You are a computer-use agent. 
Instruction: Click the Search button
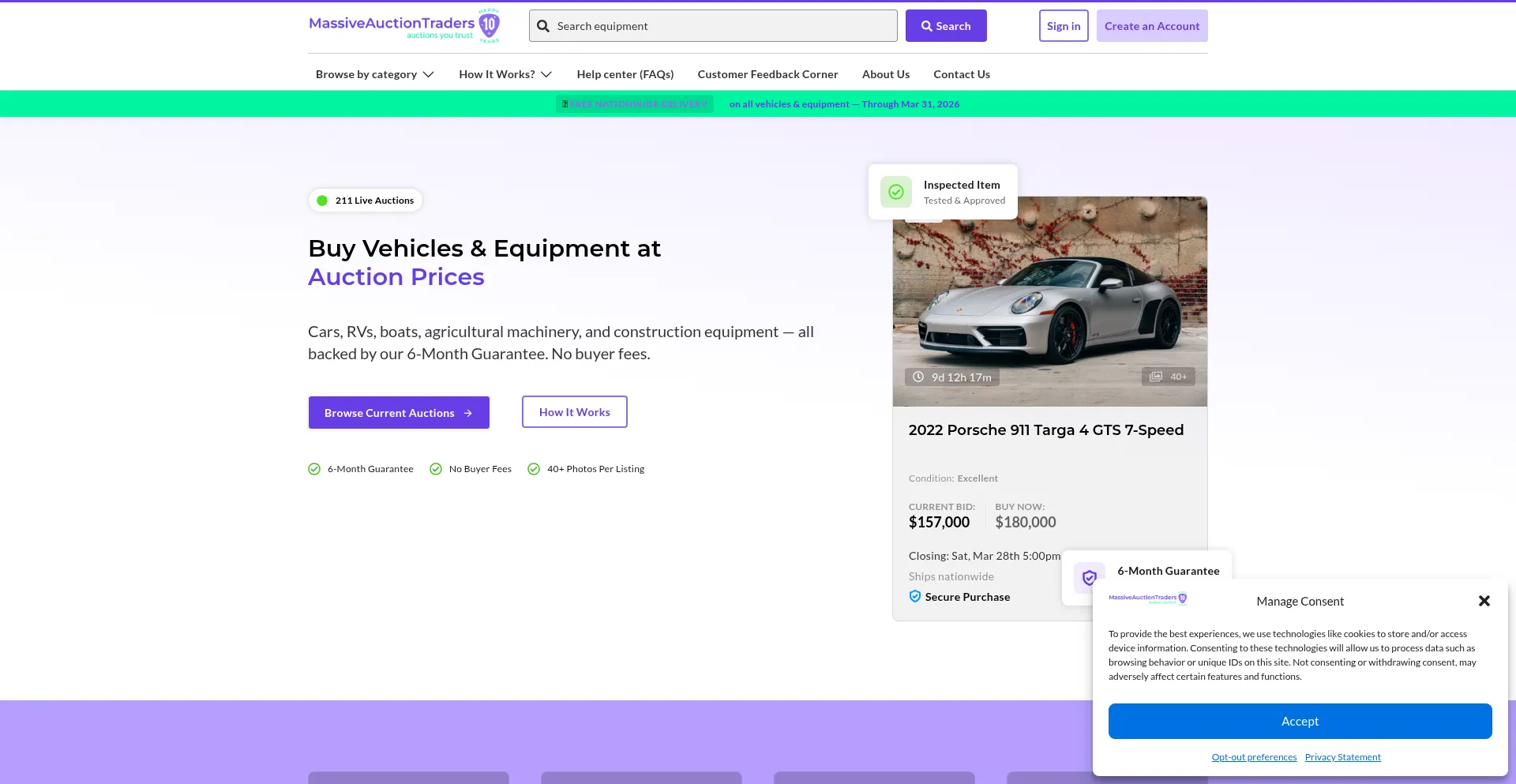pos(946,26)
